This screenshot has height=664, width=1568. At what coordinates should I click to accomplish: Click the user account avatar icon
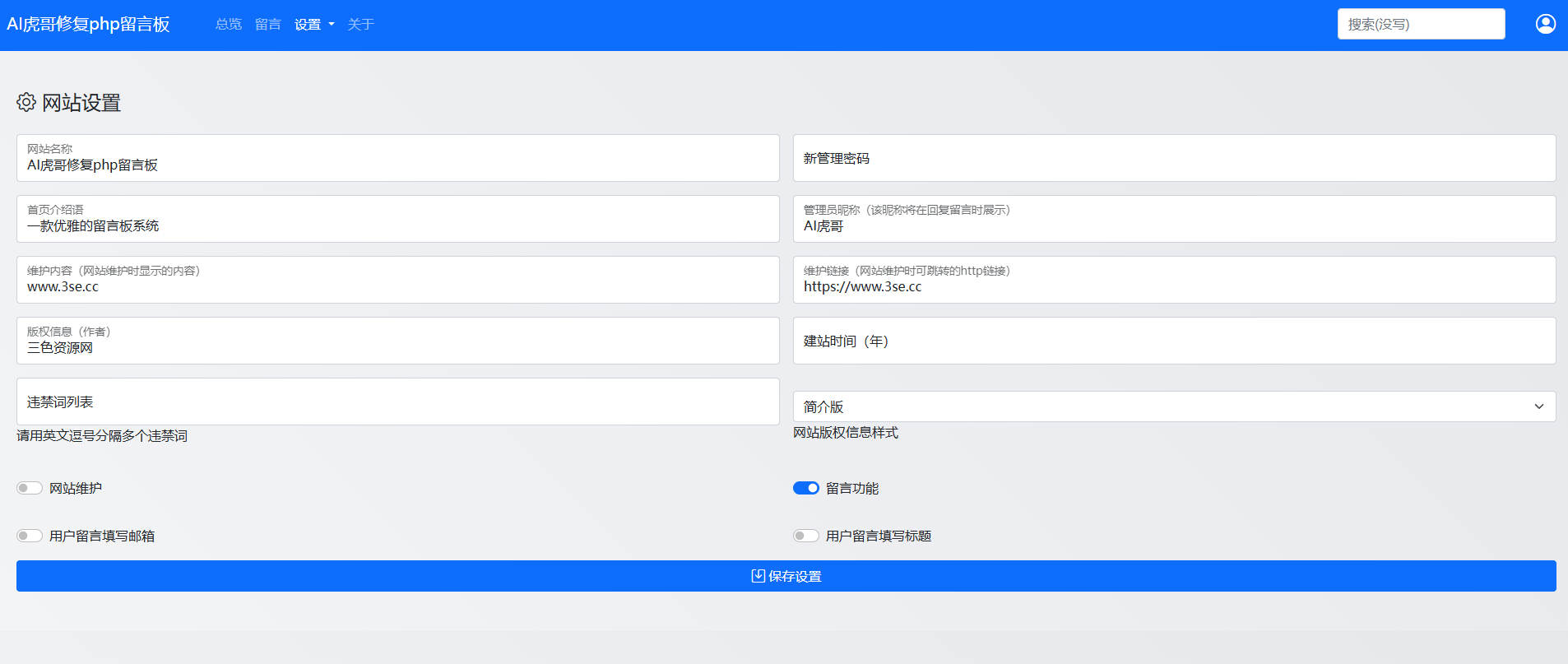[x=1545, y=24]
